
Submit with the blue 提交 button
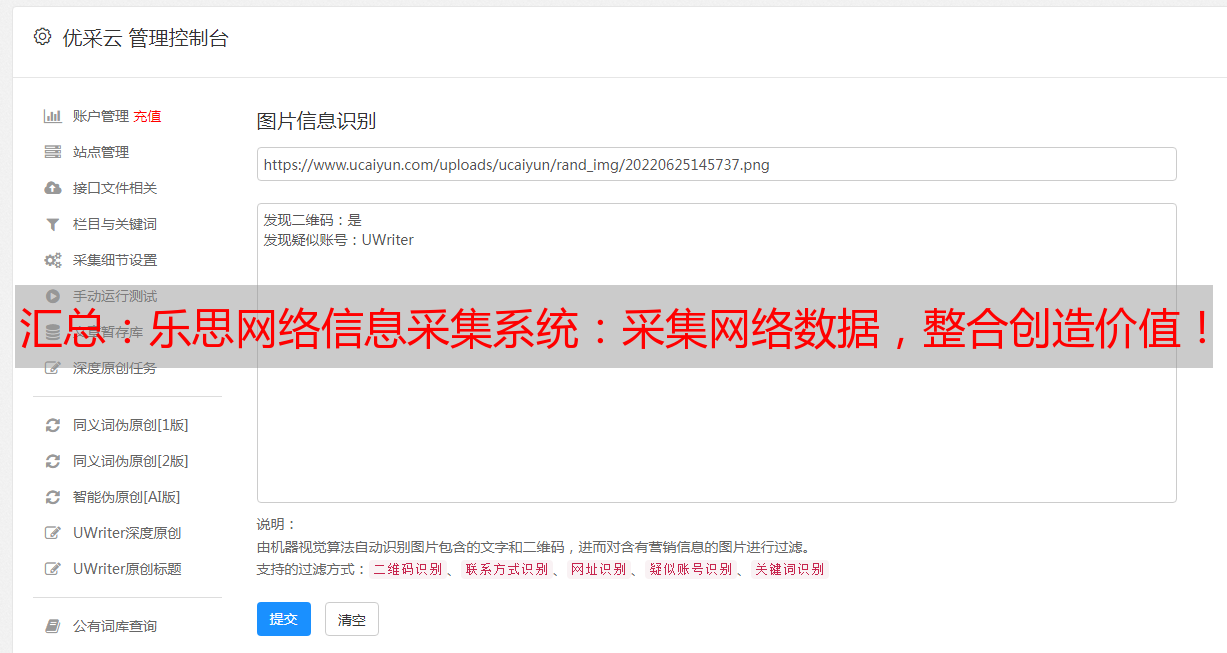point(284,619)
